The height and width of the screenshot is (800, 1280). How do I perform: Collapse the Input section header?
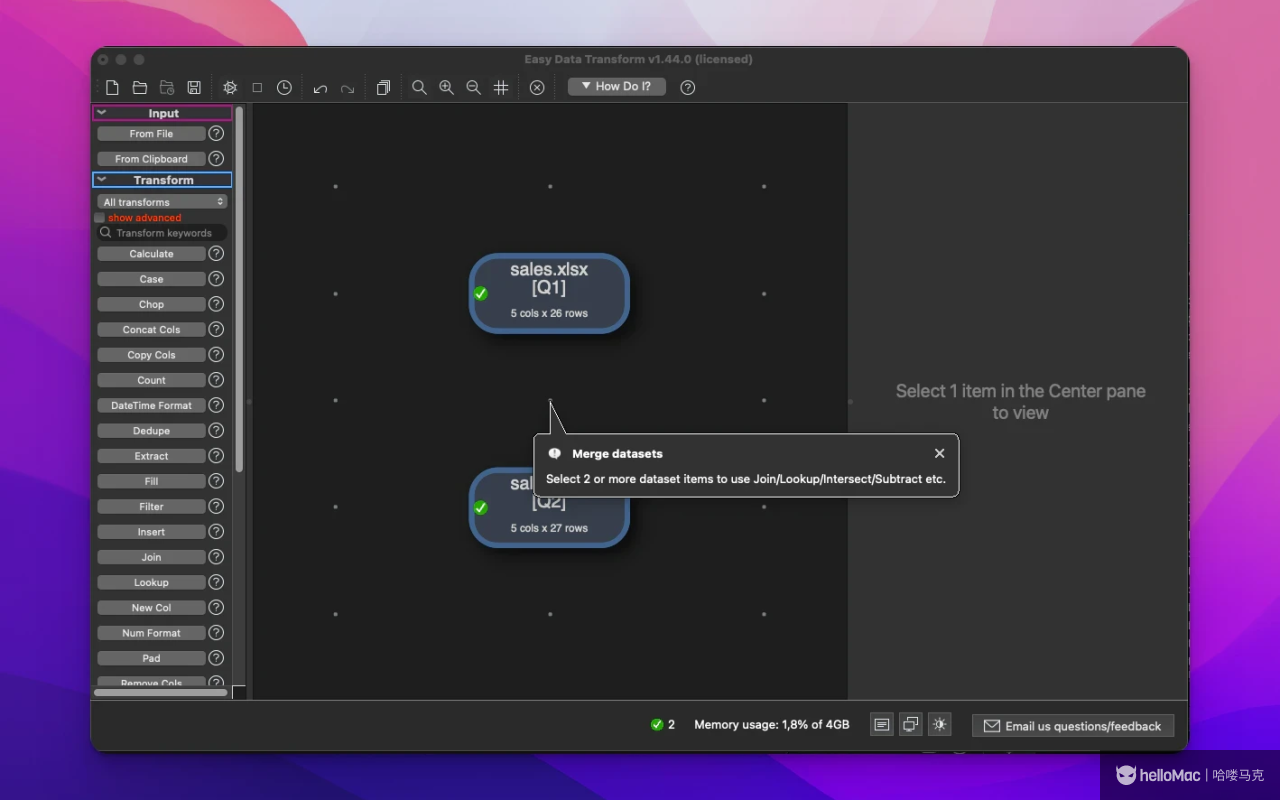coord(162,113)
